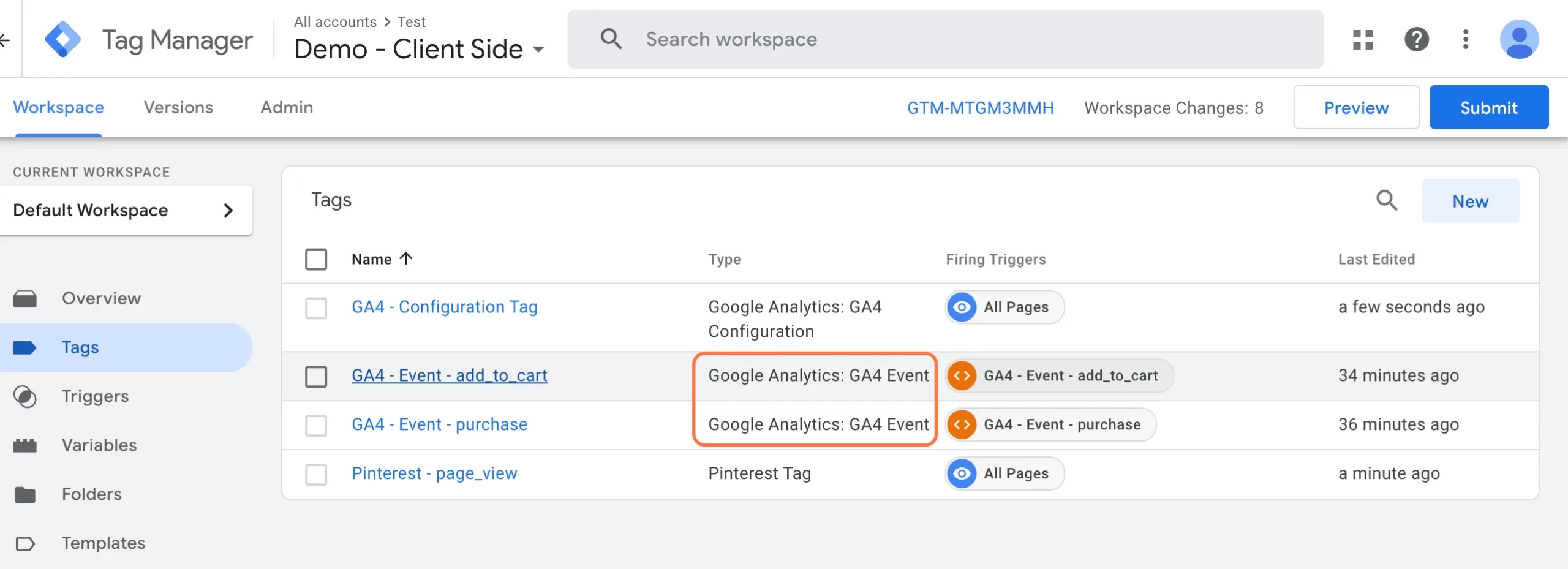Open the user account avatar
The width and height of the screenshot is (1568, 569).
tap(1519, 40)
